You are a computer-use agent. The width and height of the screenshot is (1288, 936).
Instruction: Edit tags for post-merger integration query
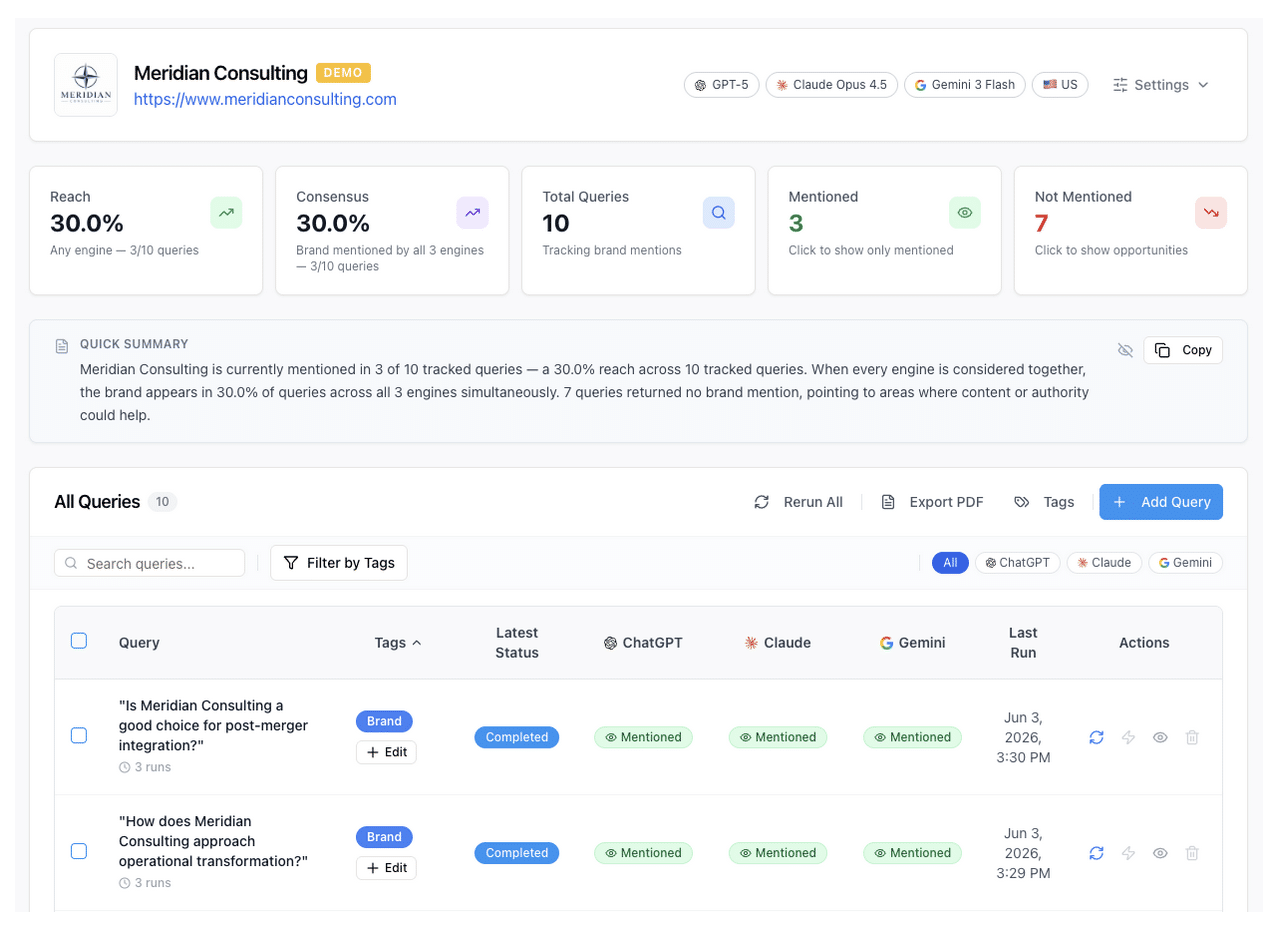click(x=386, y=752)
